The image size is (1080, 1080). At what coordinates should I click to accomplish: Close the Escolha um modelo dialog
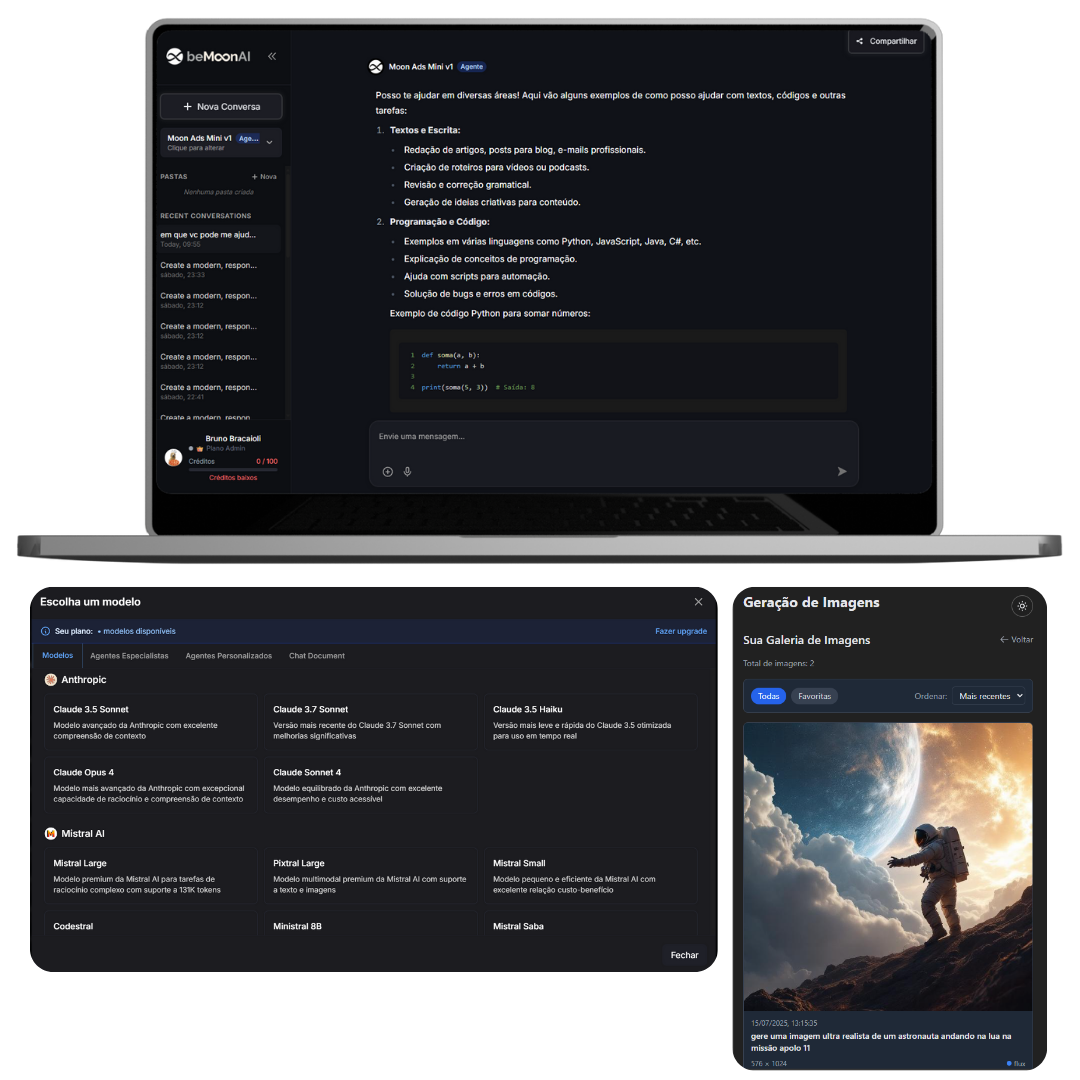pos(698,602)
